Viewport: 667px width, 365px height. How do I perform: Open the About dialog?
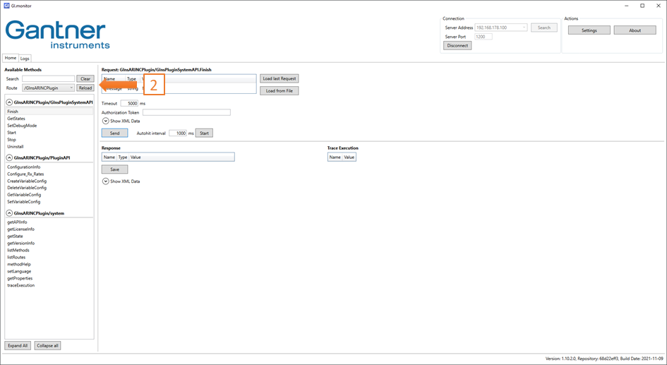click(x=635, y=30)
